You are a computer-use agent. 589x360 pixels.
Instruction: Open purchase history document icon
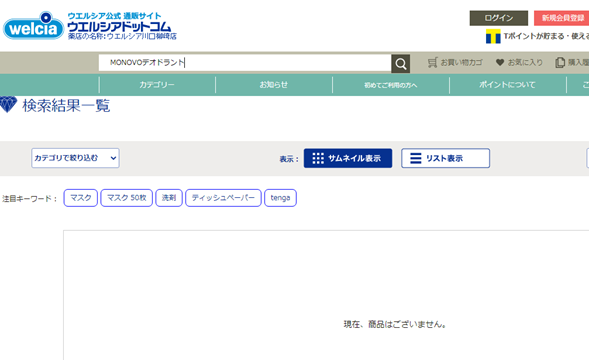[560, 62]
